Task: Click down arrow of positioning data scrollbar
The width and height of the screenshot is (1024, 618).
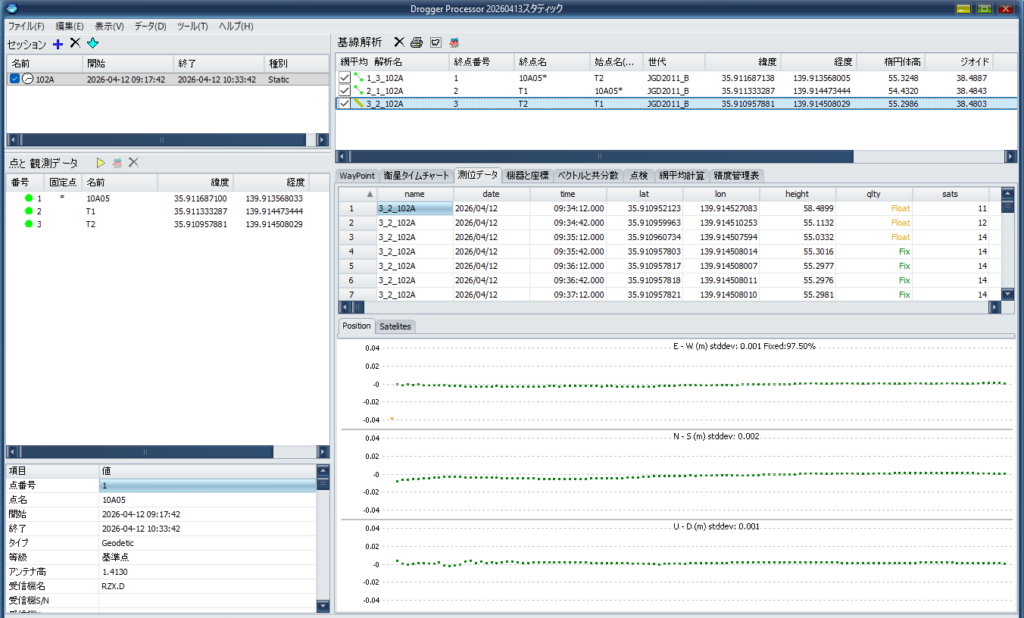Action: (x=1008, y=294)
